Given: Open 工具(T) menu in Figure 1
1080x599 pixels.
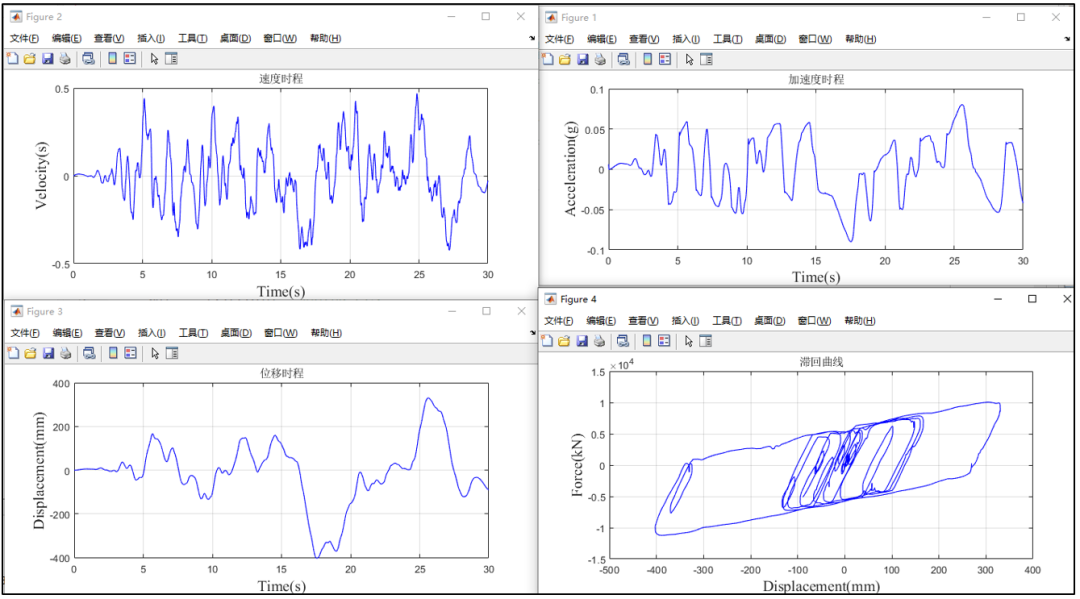Looking at the screenshot, I should pyautogui.click(x=727, y=39).
